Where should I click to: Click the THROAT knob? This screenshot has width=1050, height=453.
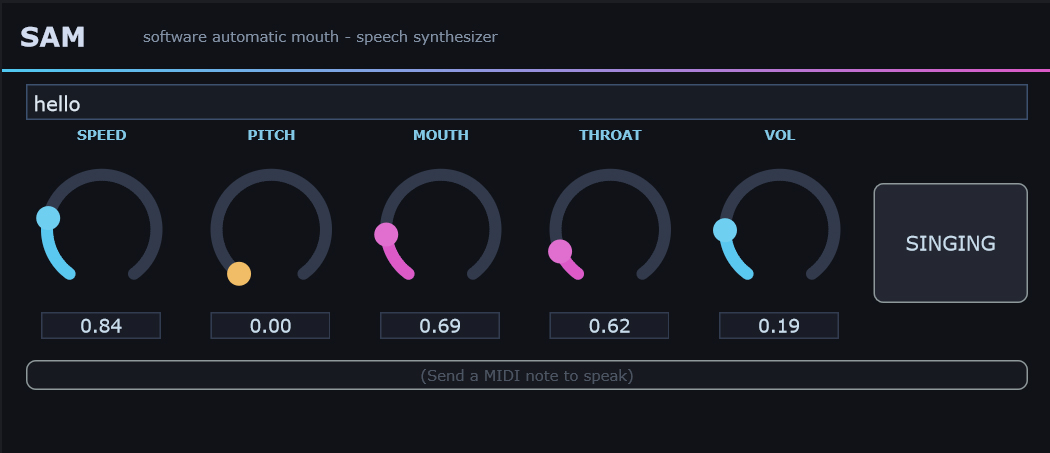pos(609,229)
